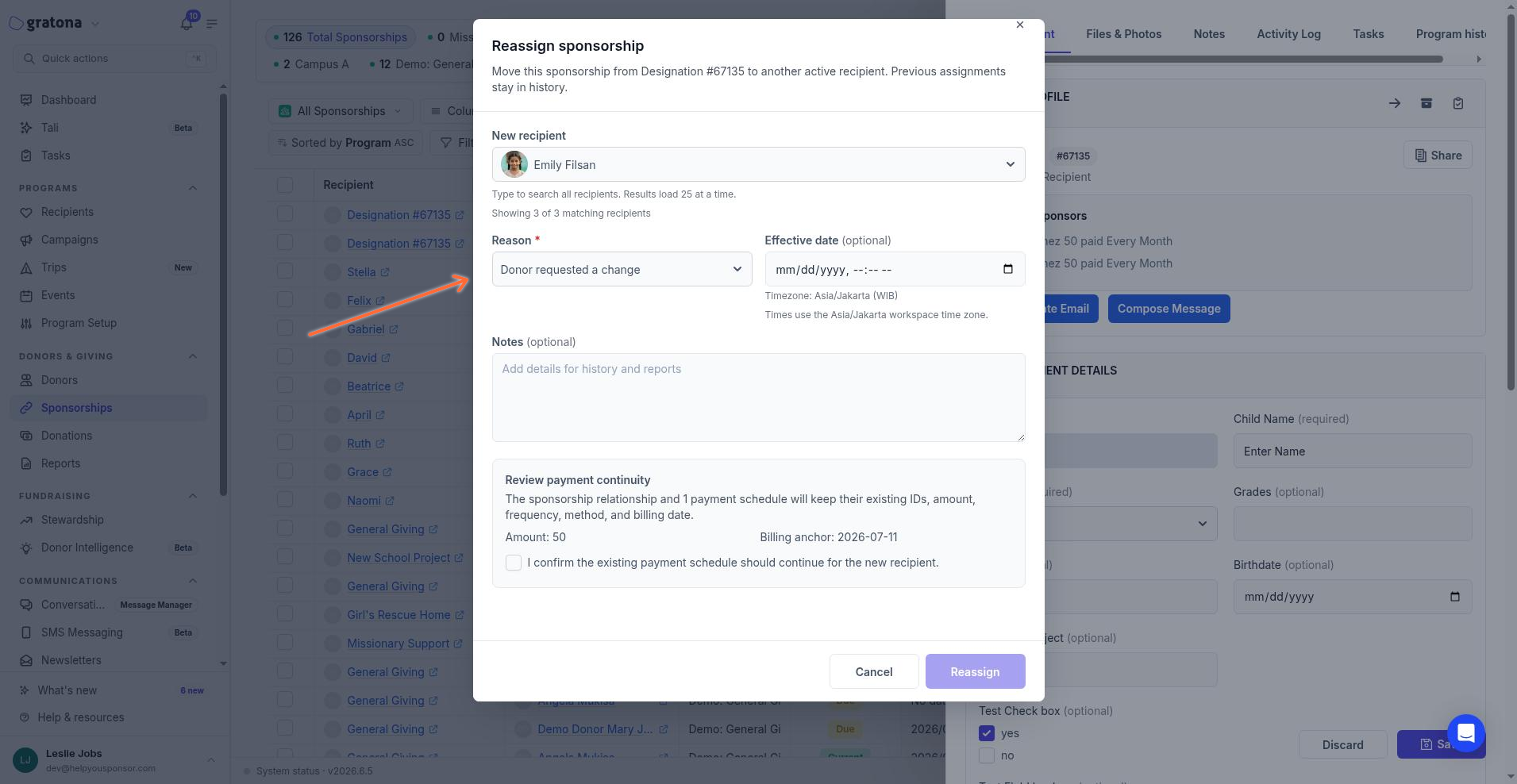The height and width of the screenshot is (784, 1517).
Task: Click the SMS Messaging phone icon
Action: (26, 632)
